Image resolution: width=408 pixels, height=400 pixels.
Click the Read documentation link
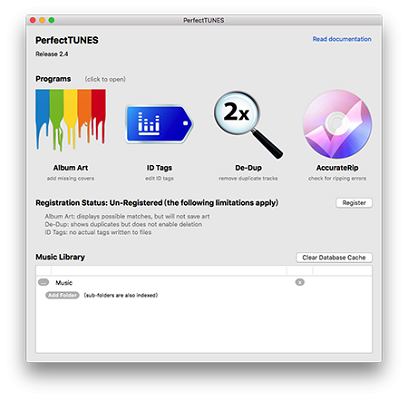(x=342, y=39)
